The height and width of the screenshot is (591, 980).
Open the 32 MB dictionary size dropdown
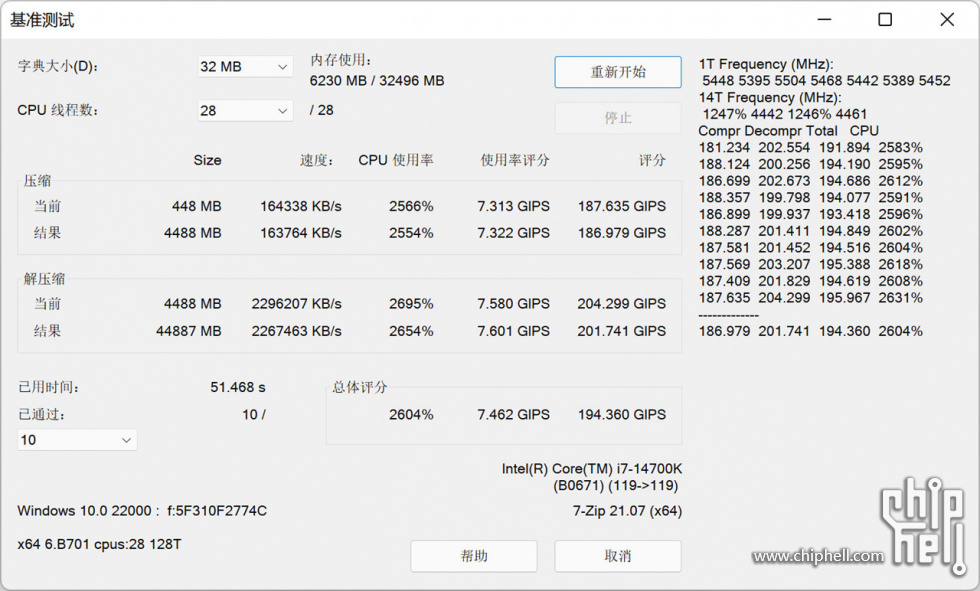pos(245,66)
